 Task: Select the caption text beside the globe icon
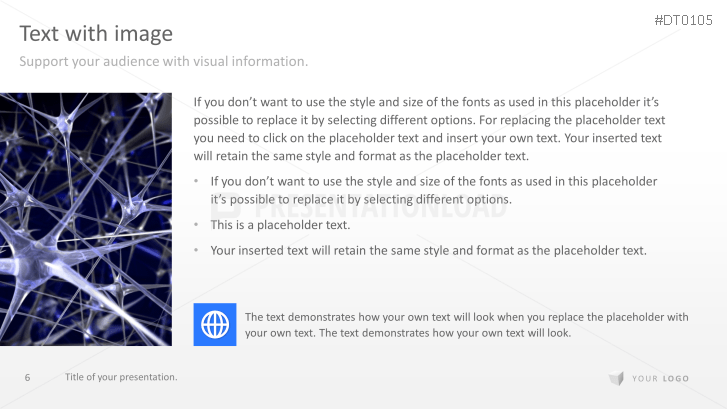coord(466,325)
